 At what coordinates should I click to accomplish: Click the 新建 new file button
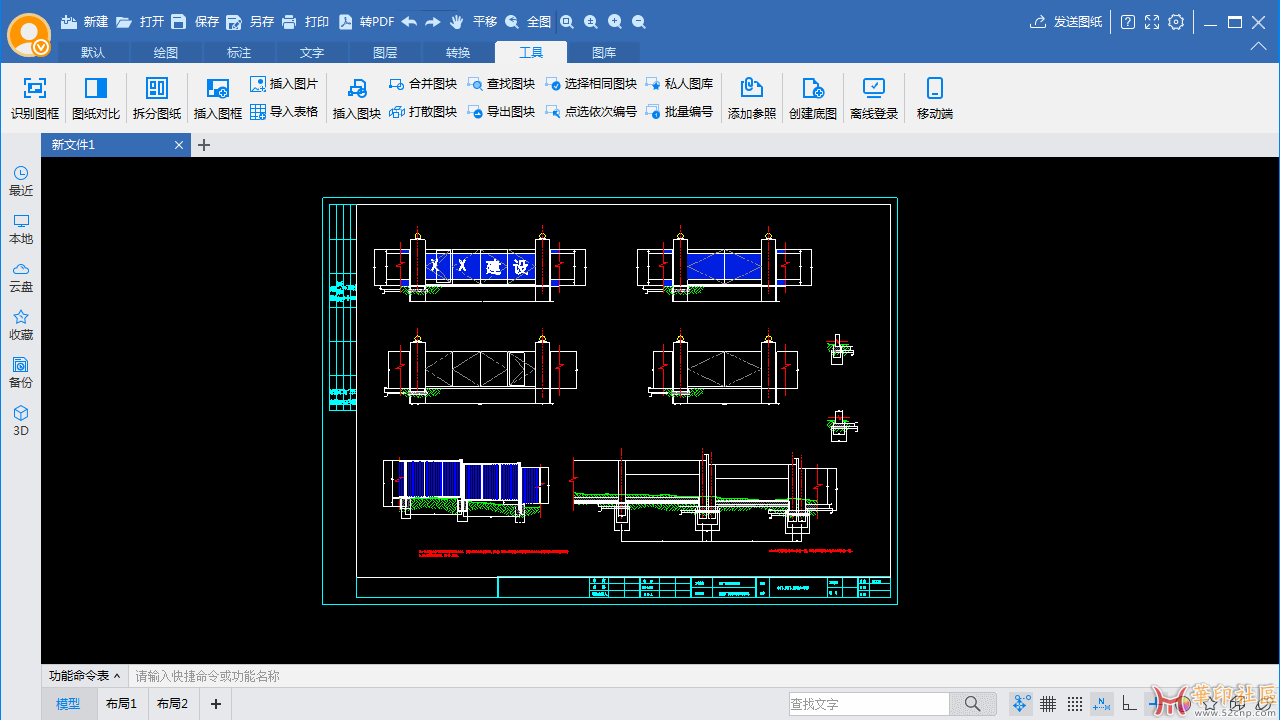(x=85, y=21)
